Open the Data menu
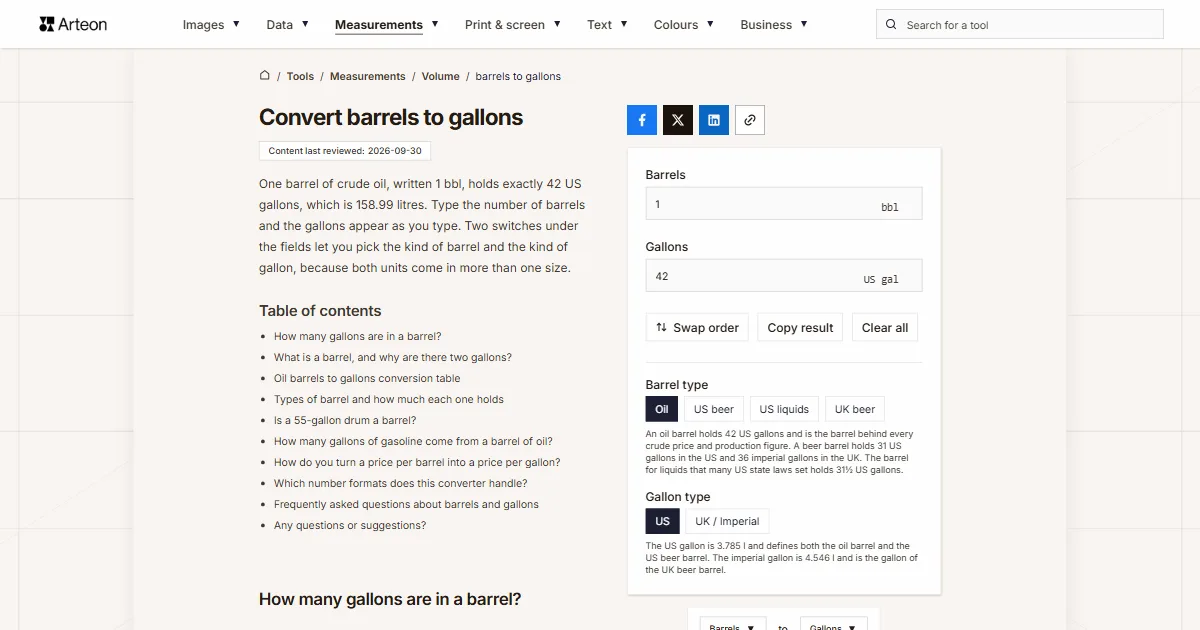This screenshot has width=1200, height=630. point(288,25)
